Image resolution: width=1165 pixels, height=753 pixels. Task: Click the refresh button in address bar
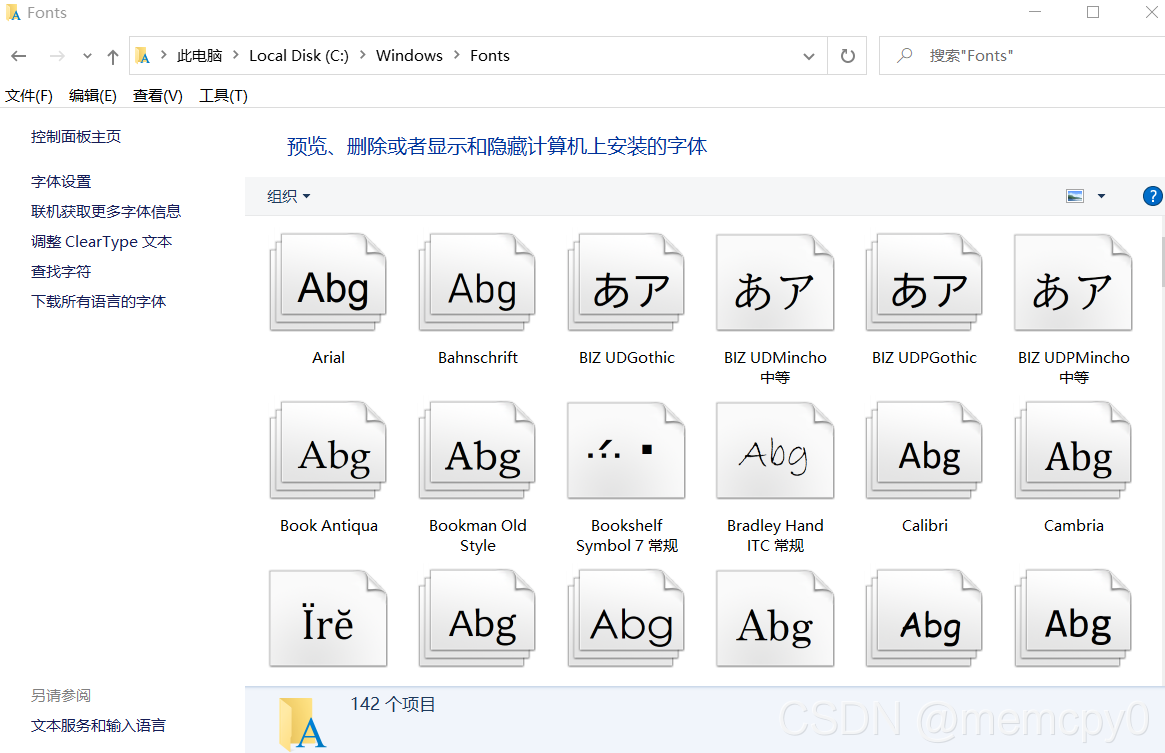tap(847, 56)
